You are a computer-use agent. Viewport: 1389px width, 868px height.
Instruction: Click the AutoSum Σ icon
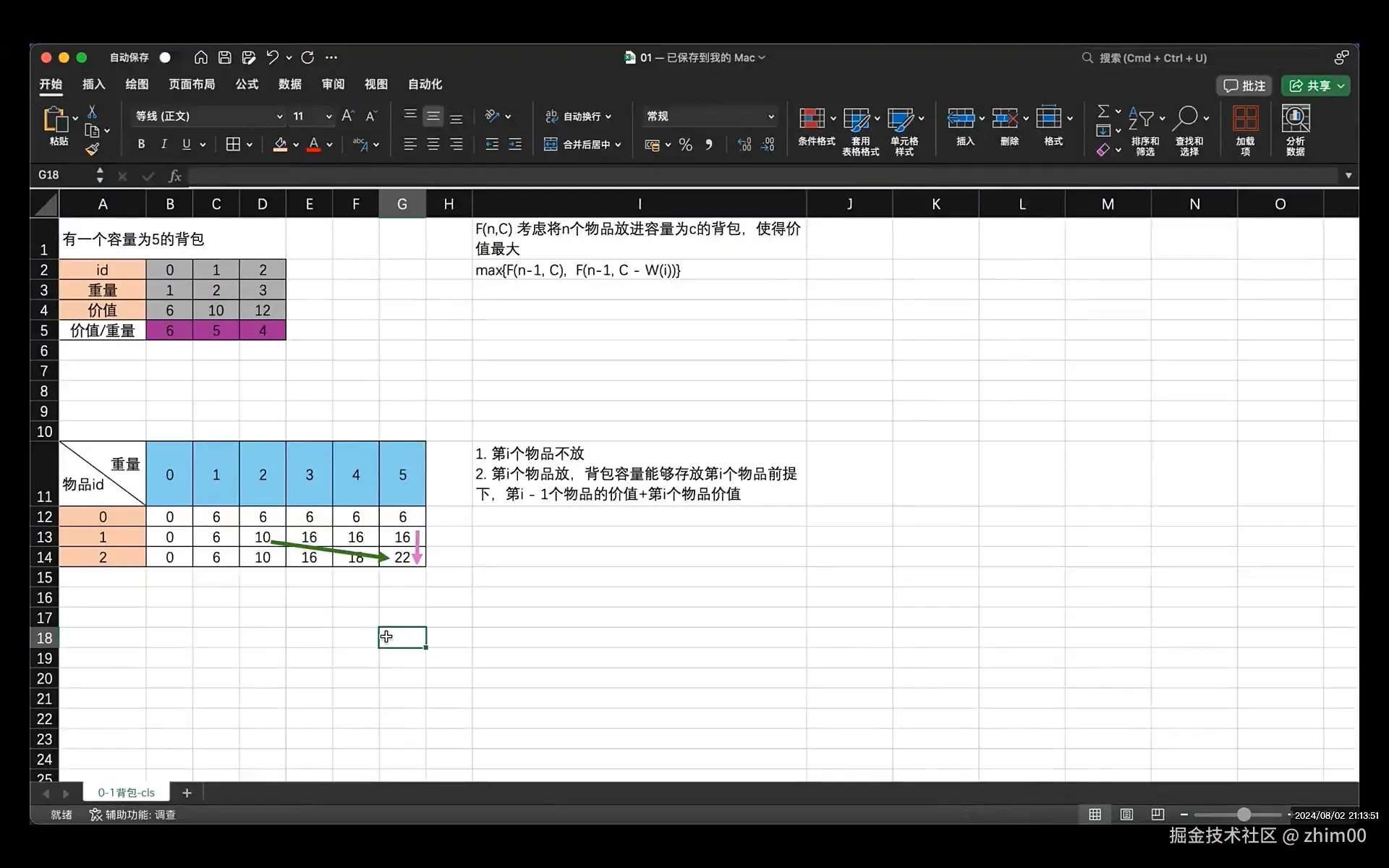coord(1105,110)
